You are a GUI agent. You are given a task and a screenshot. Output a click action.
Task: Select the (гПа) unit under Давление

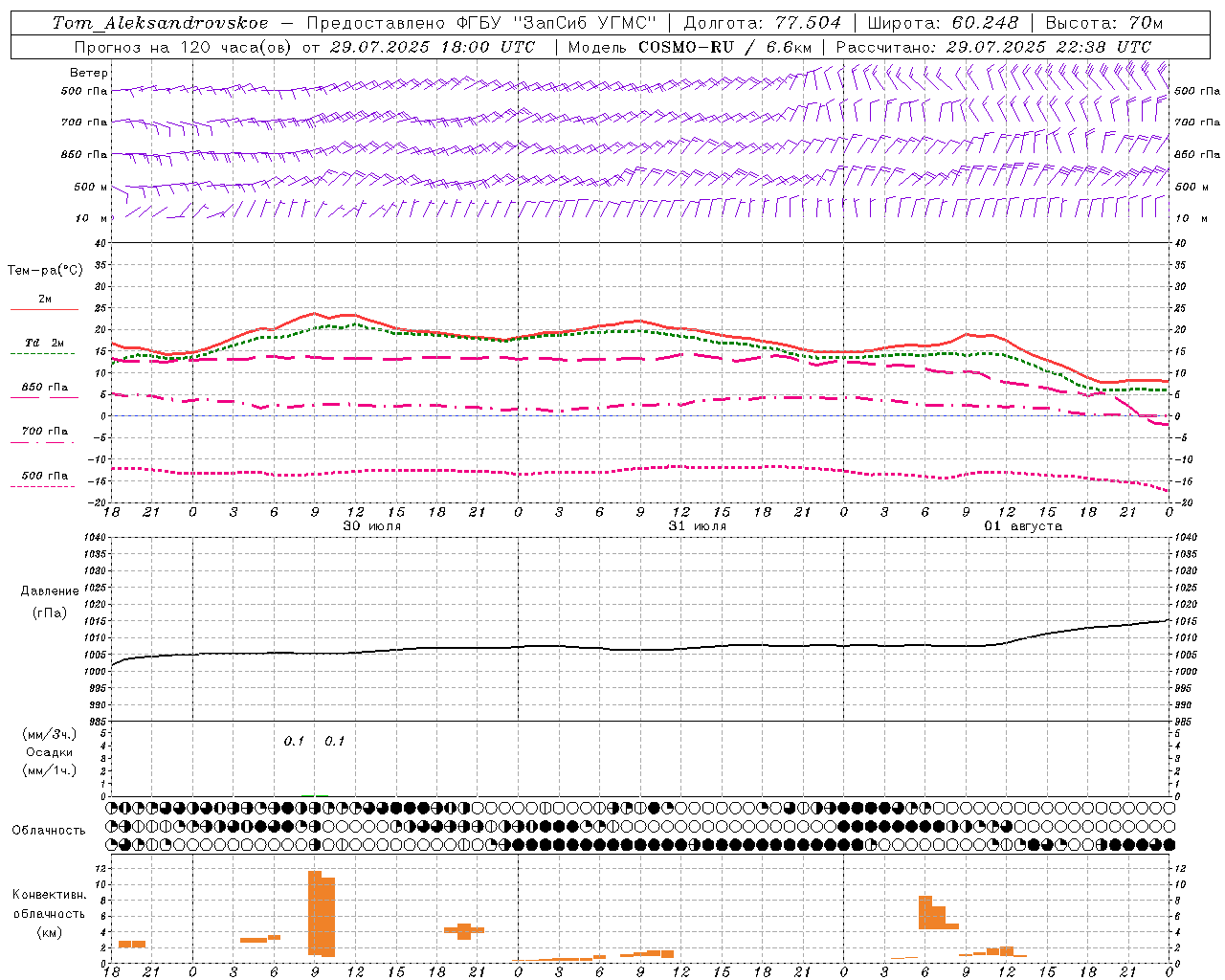tap(49, 612)
